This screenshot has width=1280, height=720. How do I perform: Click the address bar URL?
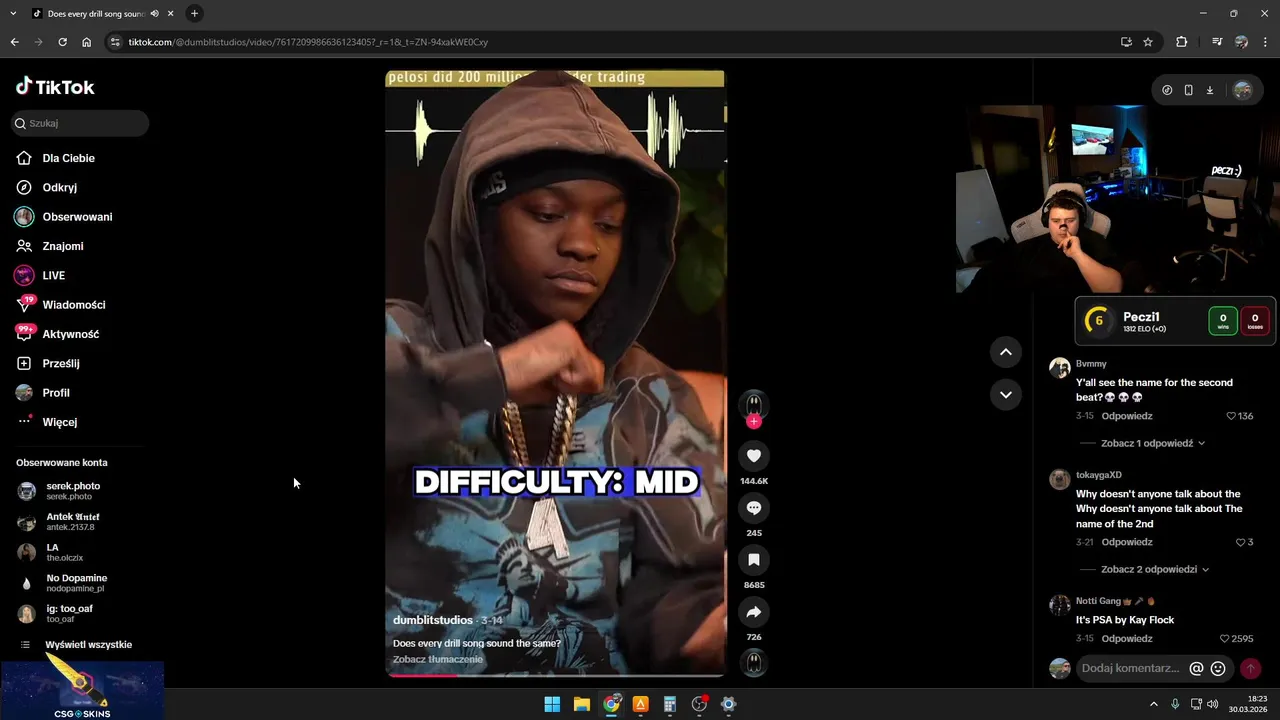[x=308, y=42]
